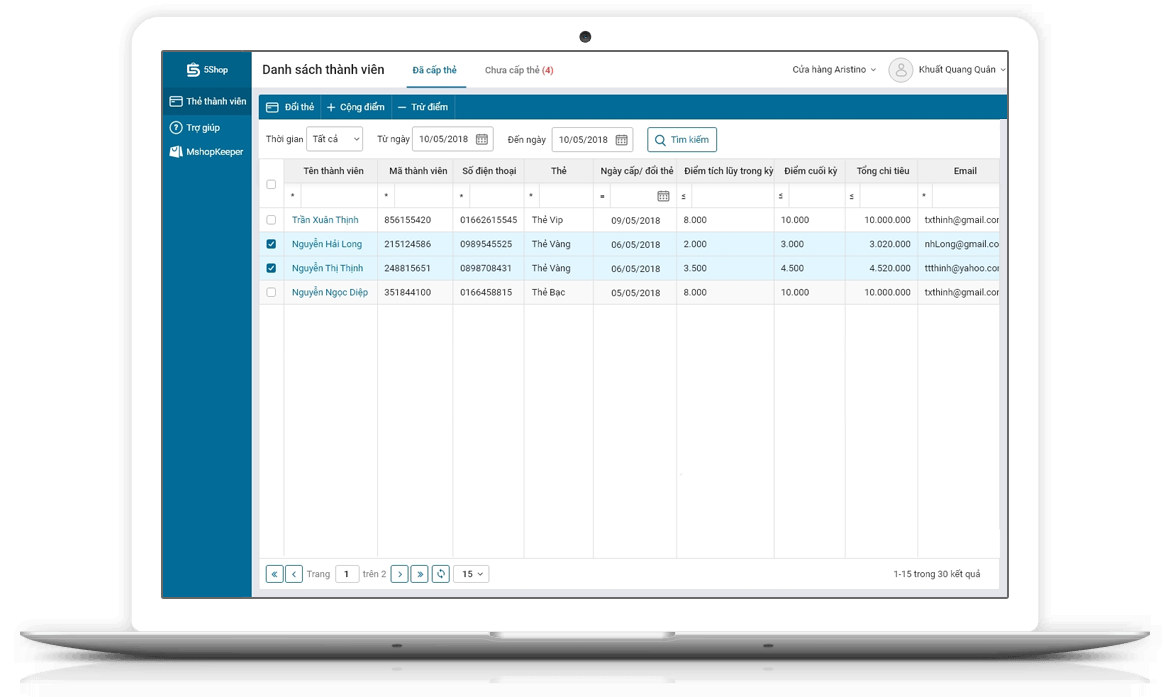Image resolution: width=1164 pixels, height=697 pixels.
Task: Go to next page
Action: click(x=399, y=574)
